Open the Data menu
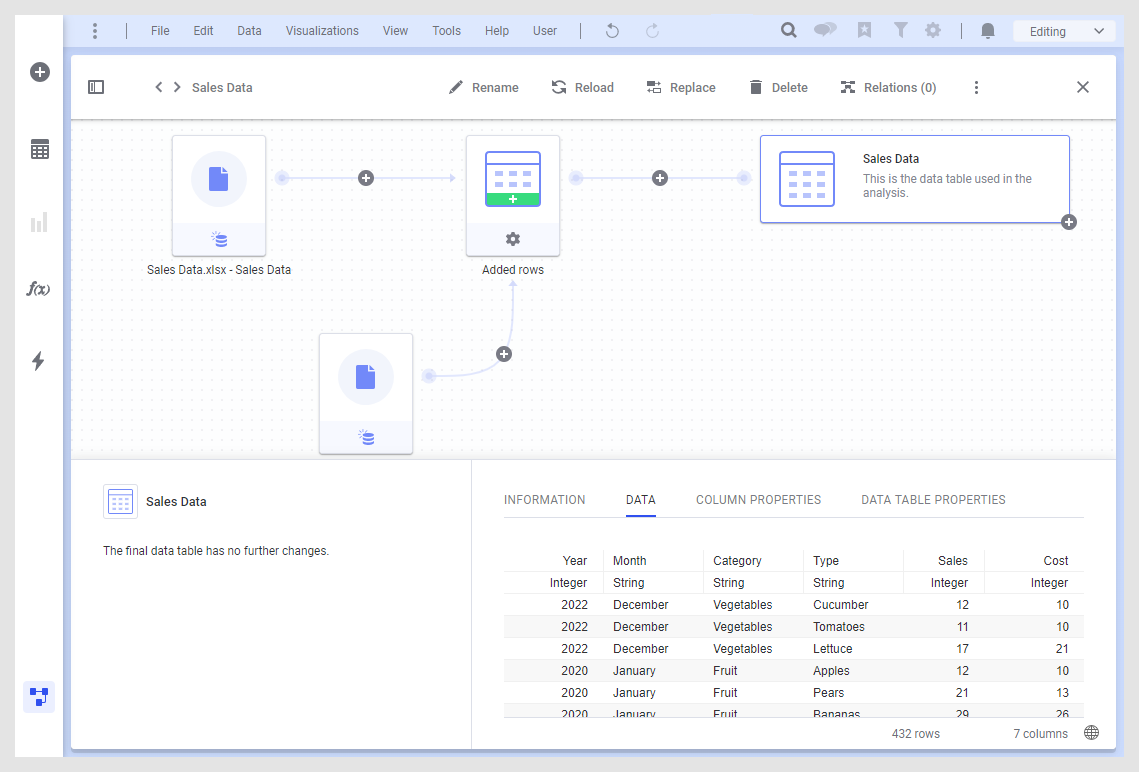The width and height of the screenshot is (1139, 772). (x=249, y=31)
